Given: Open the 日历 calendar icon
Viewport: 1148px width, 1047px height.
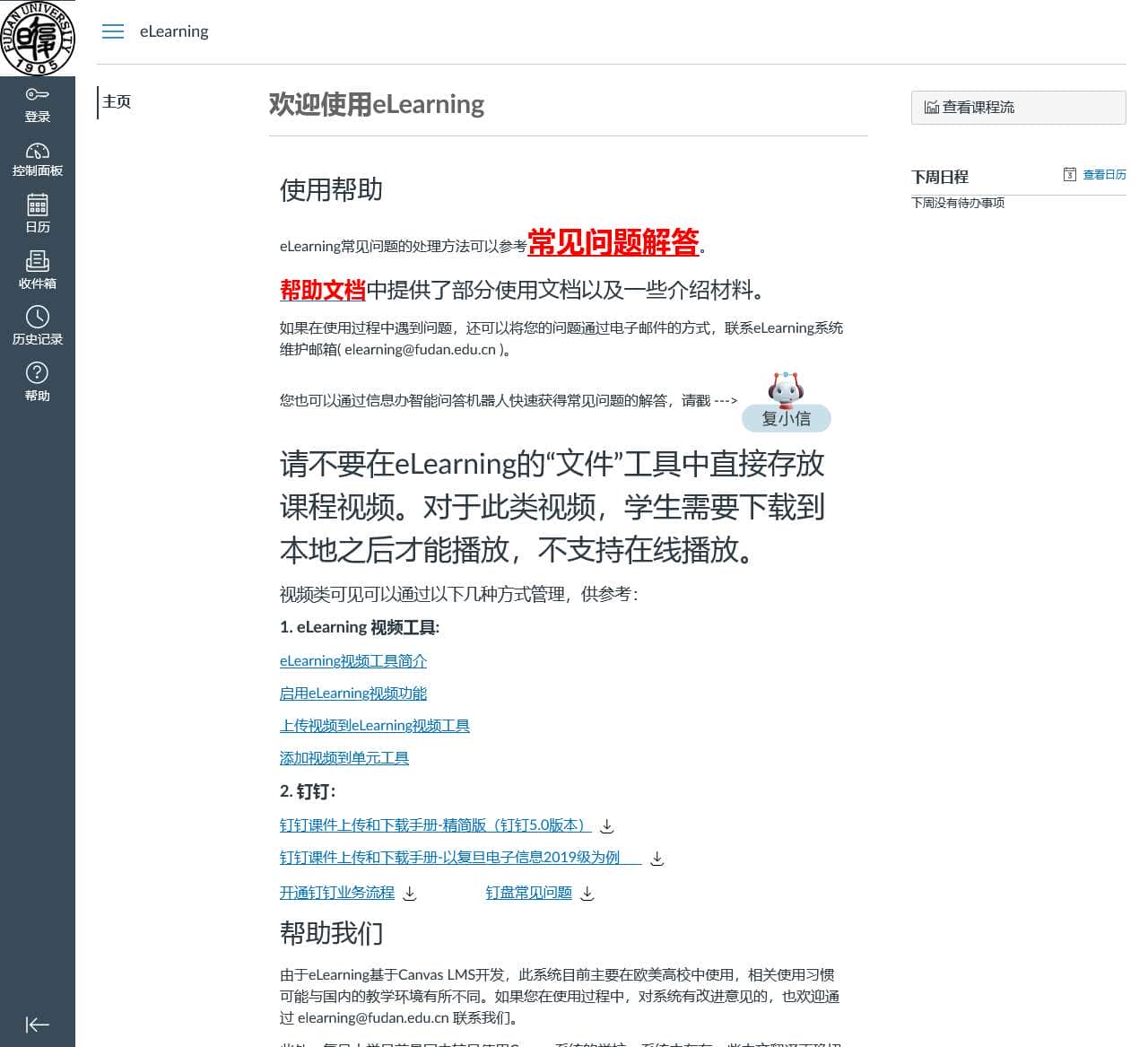Looking at the screenshot, I should 37,214.
